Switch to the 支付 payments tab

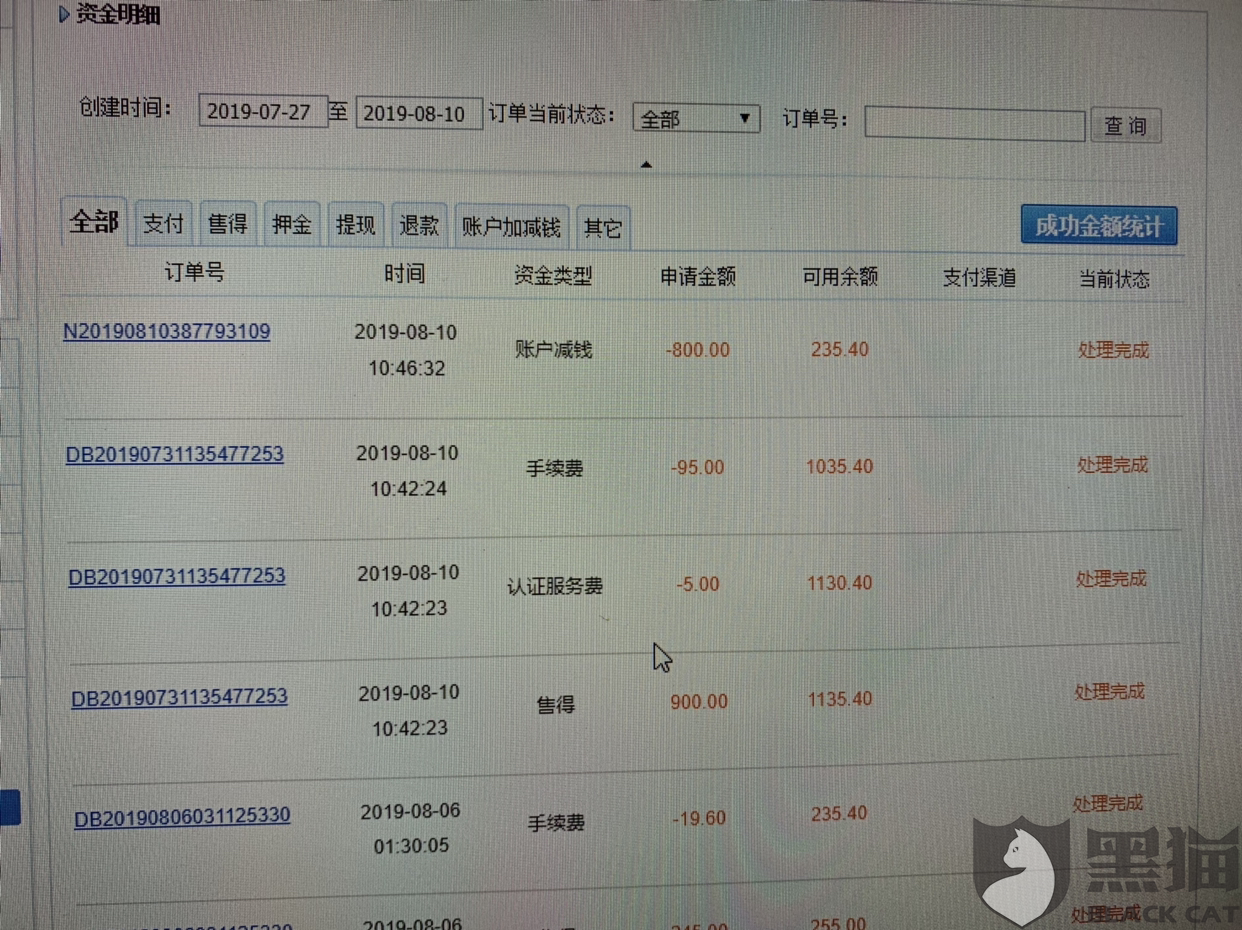(163, 224)
